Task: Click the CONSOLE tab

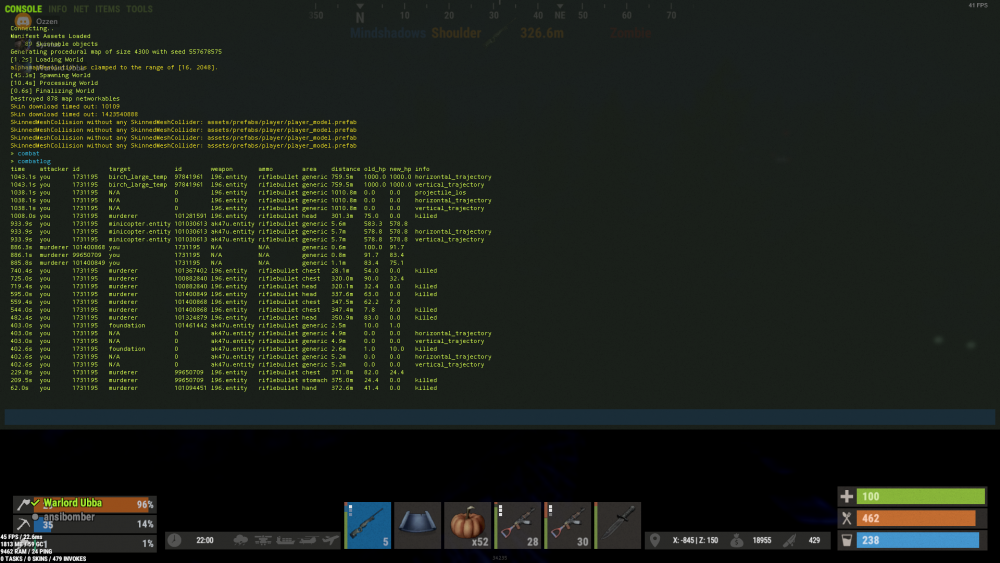Action: point(24,9)
